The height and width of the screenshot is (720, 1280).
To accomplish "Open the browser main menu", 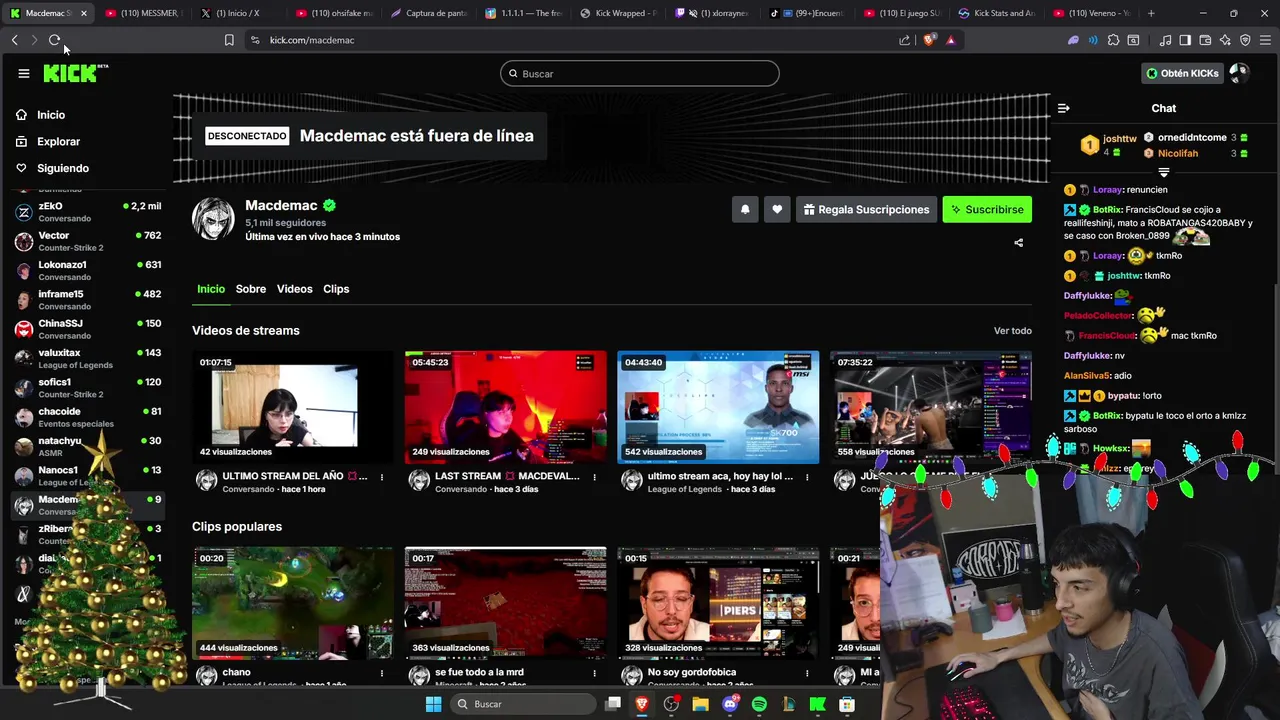I will coord(1265,40).
